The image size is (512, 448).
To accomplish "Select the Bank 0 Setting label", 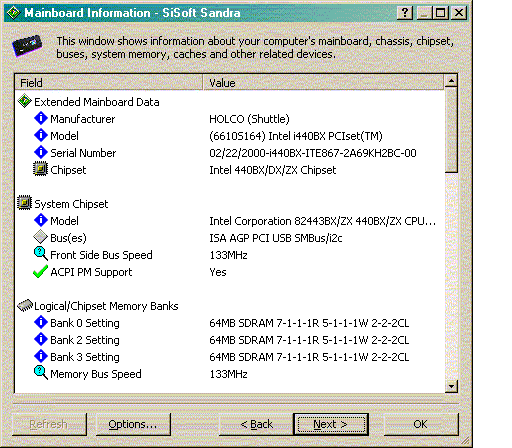I will click(x=85, y=323).
